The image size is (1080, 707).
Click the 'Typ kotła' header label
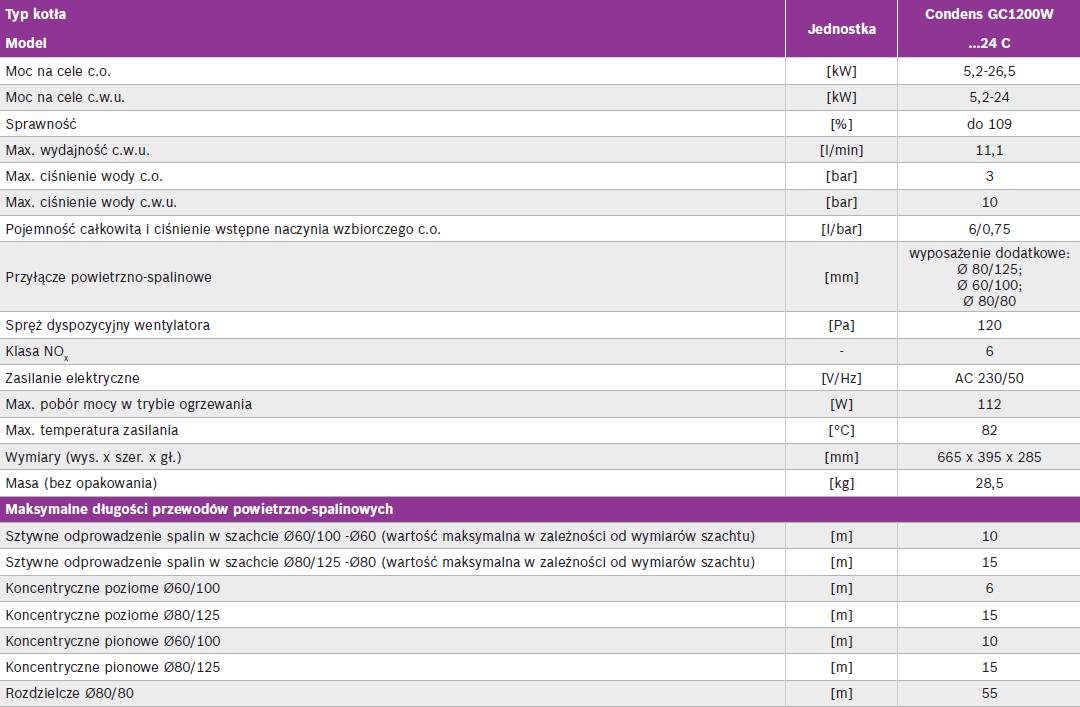37,15
